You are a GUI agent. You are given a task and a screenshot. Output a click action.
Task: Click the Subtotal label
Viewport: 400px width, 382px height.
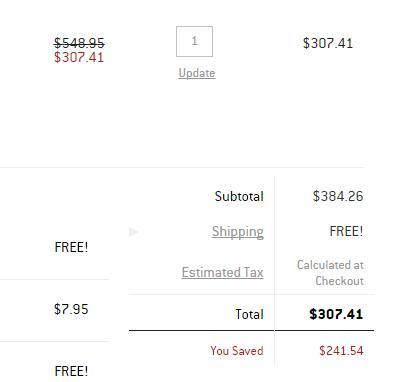pos(239,196)
